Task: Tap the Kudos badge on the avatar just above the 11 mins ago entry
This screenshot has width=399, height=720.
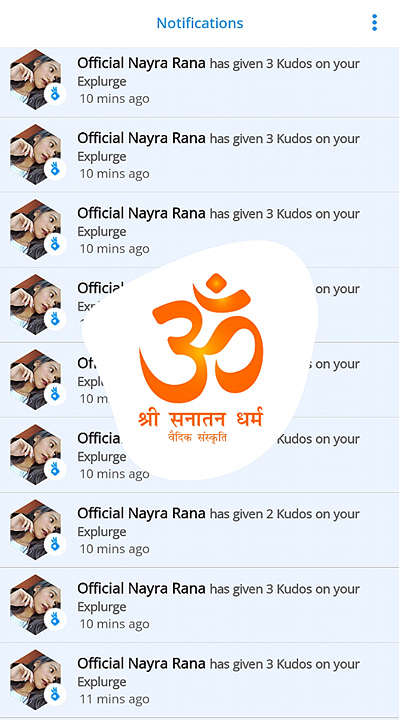Action: coord(55,619)
